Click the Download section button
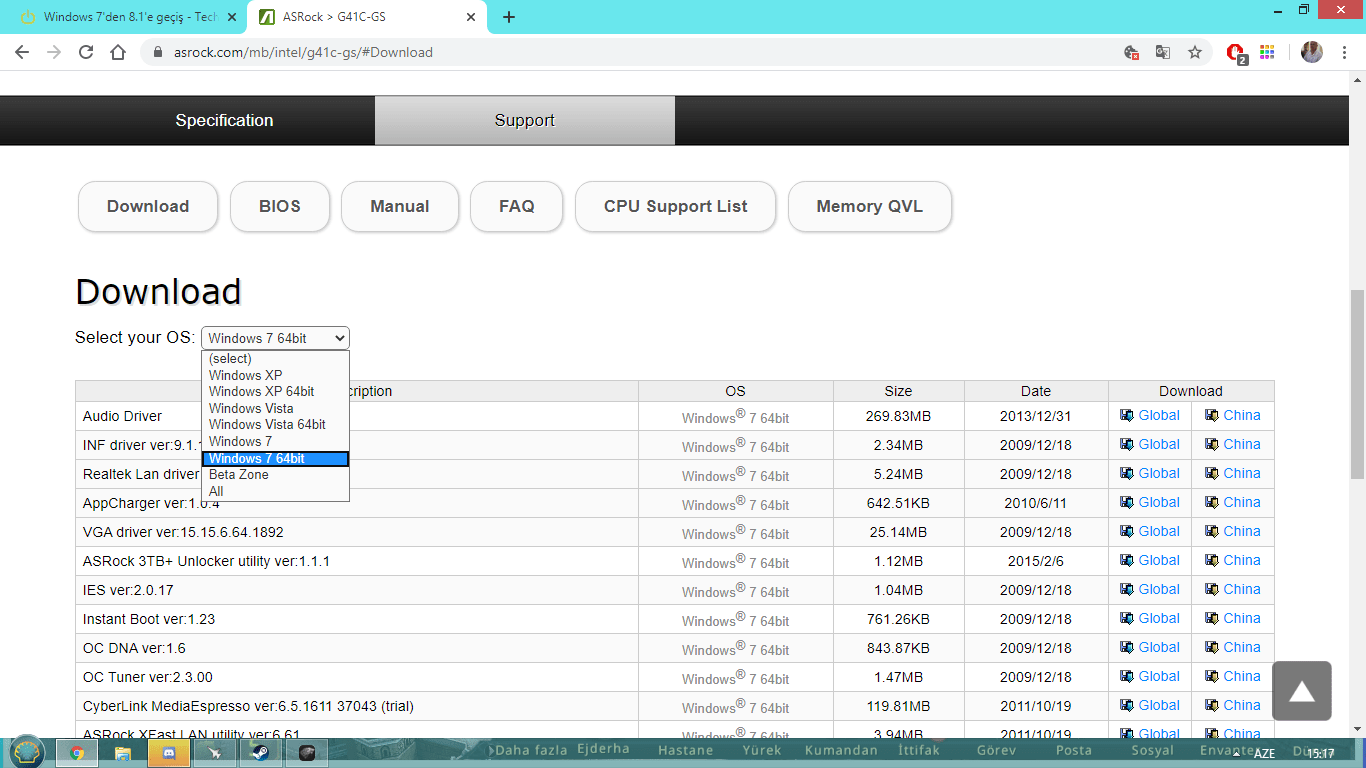This screenshot has width=1366, height=768. tap(148, 206)
